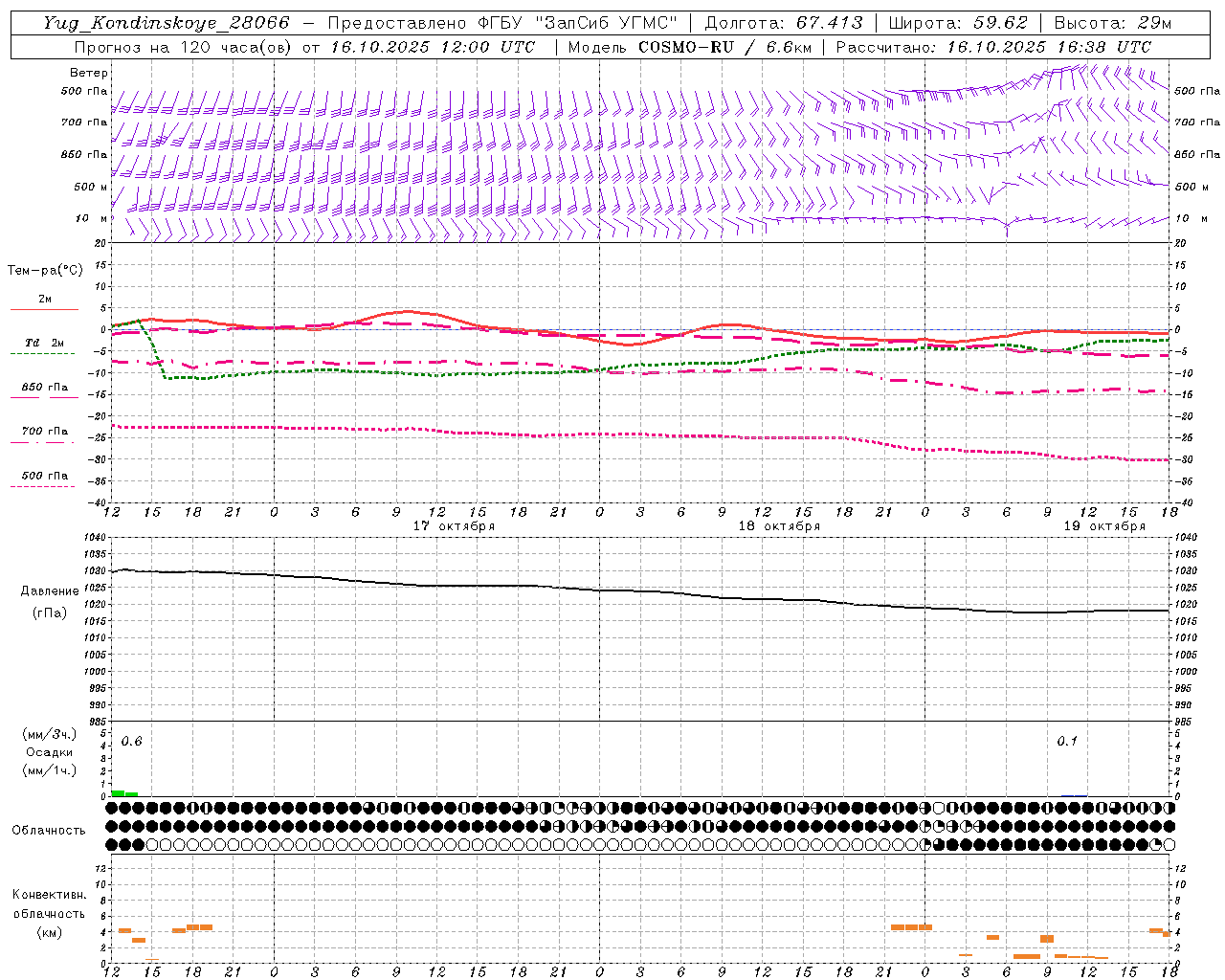Select the longitude value 67.413

[829, 23]
